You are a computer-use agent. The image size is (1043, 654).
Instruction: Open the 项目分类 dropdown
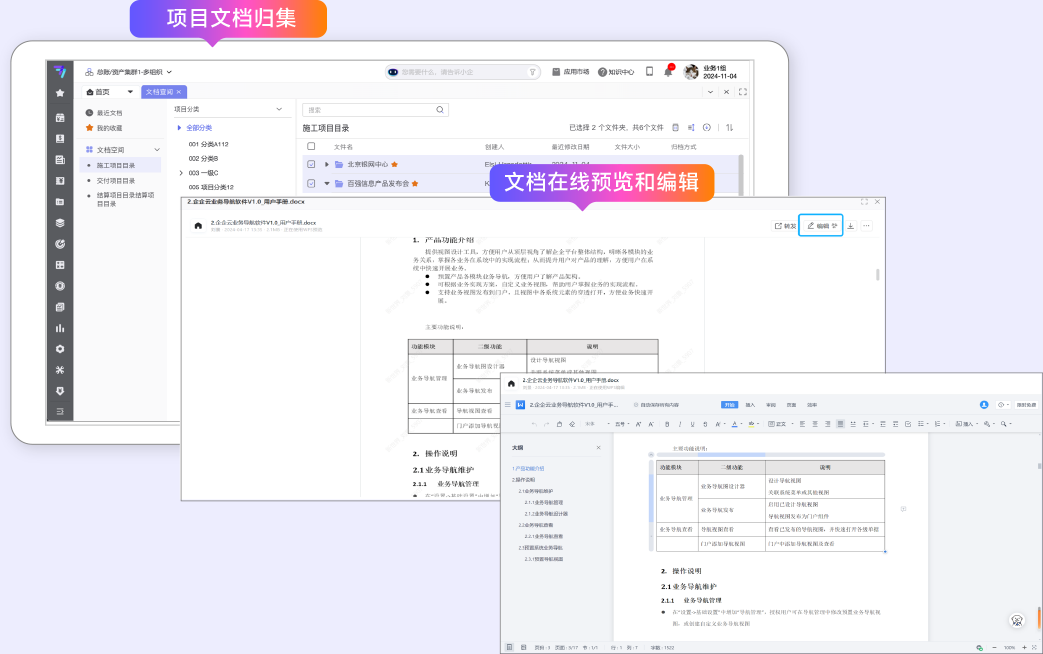[x=279, y=109]
